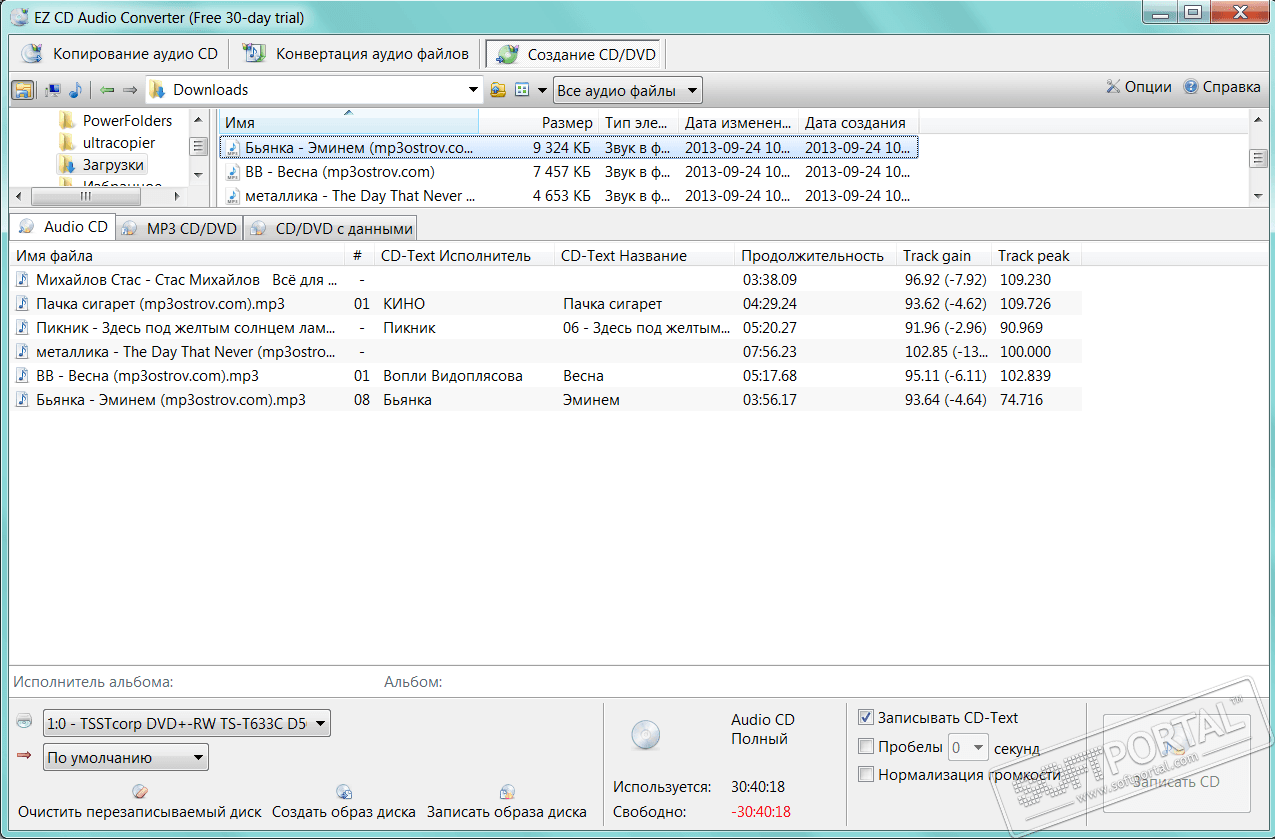
Task: Click the music icon of Пикник track row
Action: (23, 328)
